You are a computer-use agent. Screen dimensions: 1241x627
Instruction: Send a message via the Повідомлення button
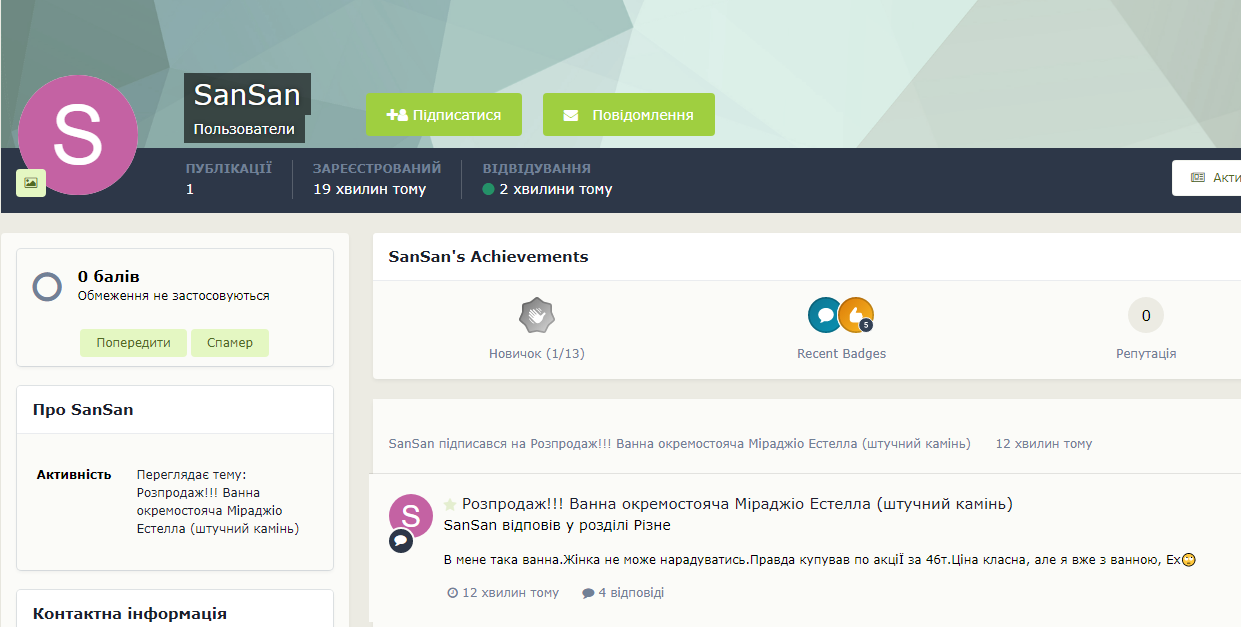(x=629, y=115)
